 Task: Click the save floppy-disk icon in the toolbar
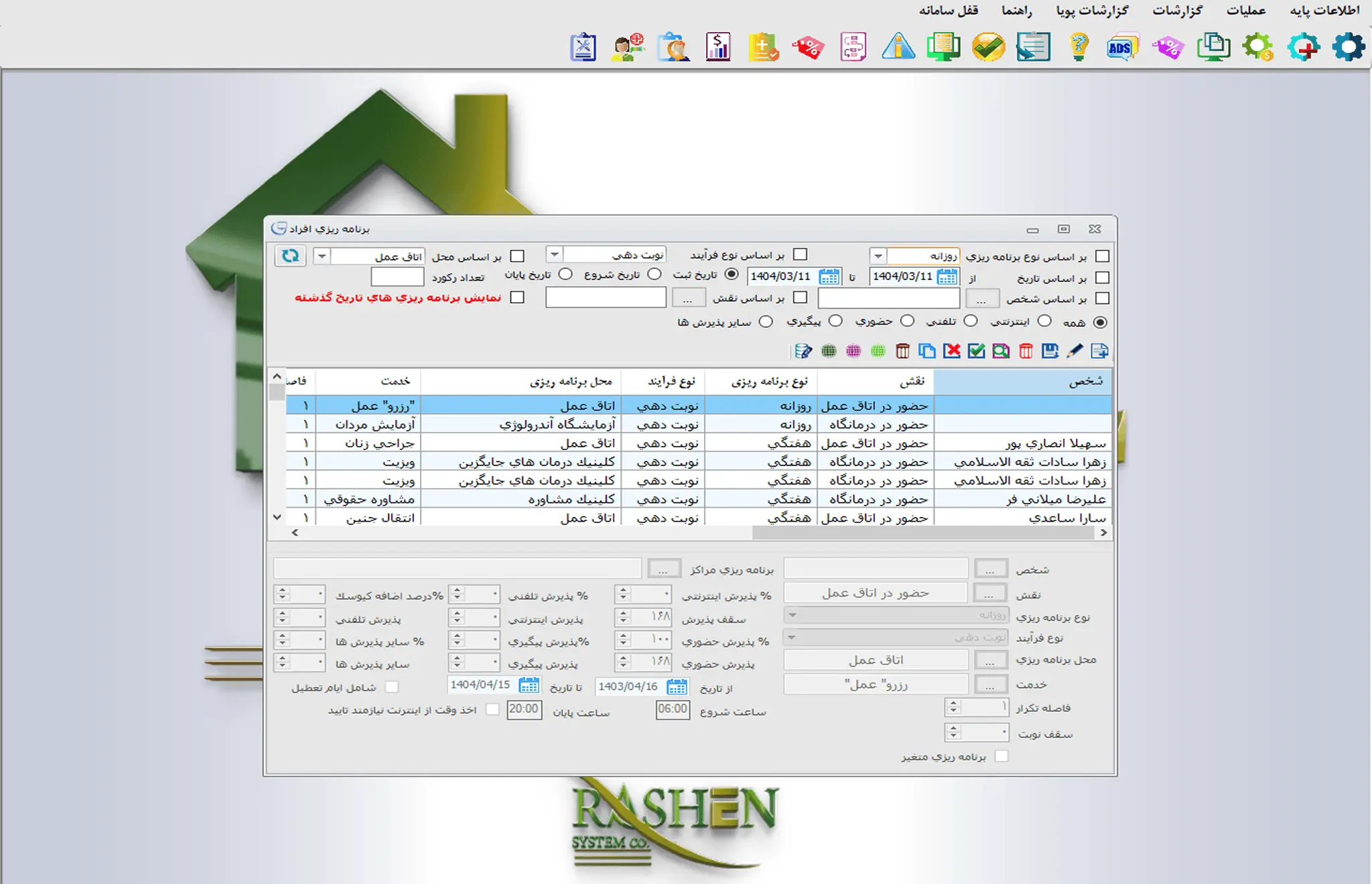1050,351
